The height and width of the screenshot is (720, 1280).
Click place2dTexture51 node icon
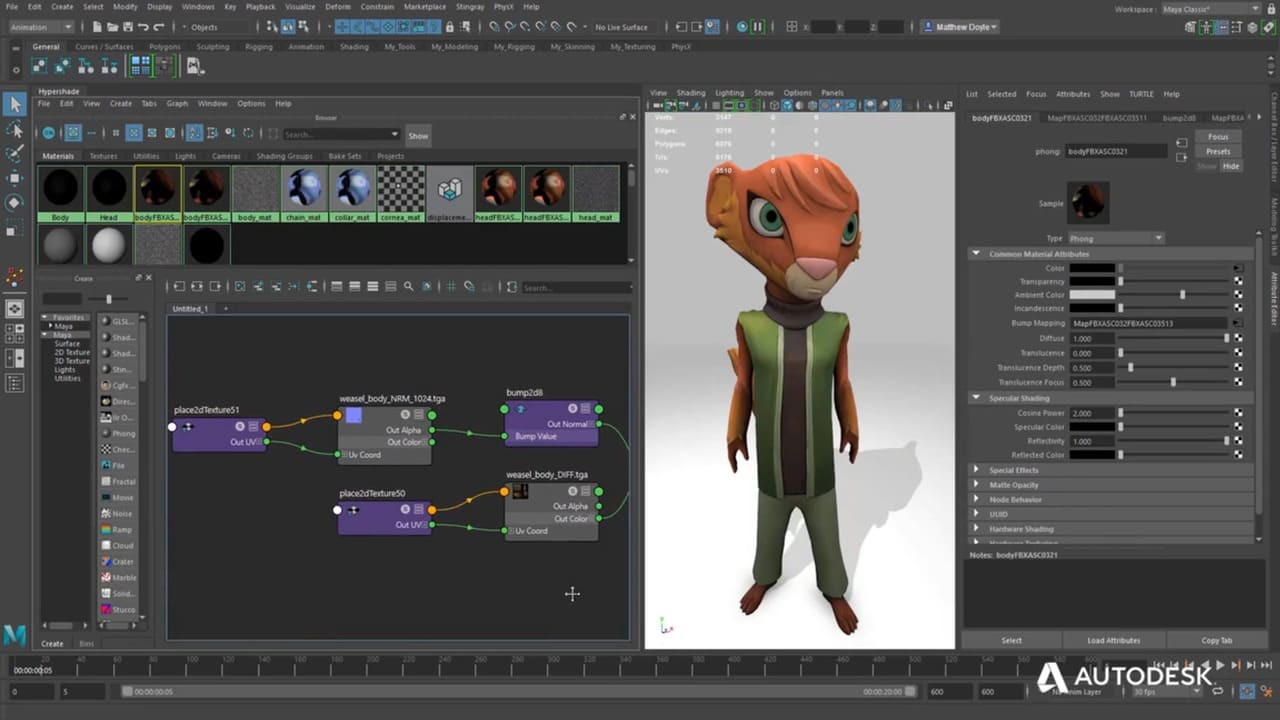pos(186,427)
